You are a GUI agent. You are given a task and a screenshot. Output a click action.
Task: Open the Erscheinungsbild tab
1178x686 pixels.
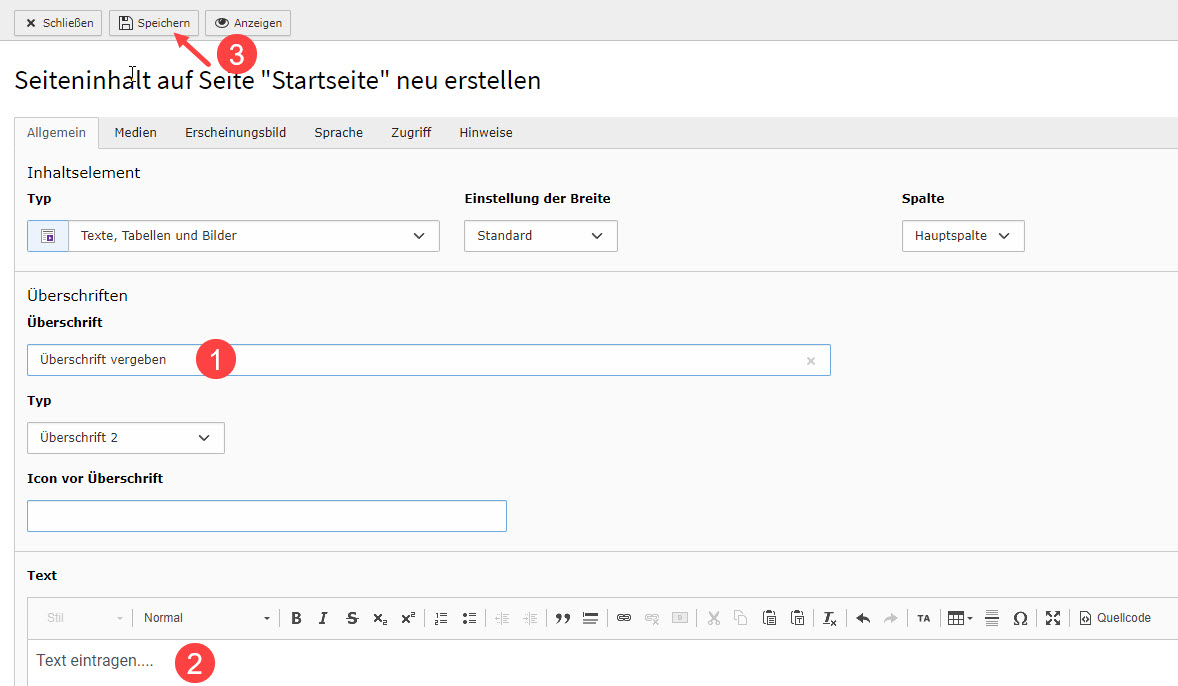point(235,133)
